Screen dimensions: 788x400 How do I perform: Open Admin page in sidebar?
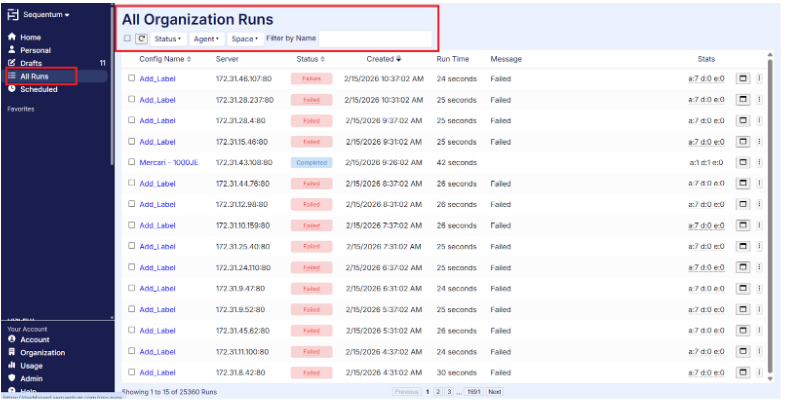coord(32,378)
